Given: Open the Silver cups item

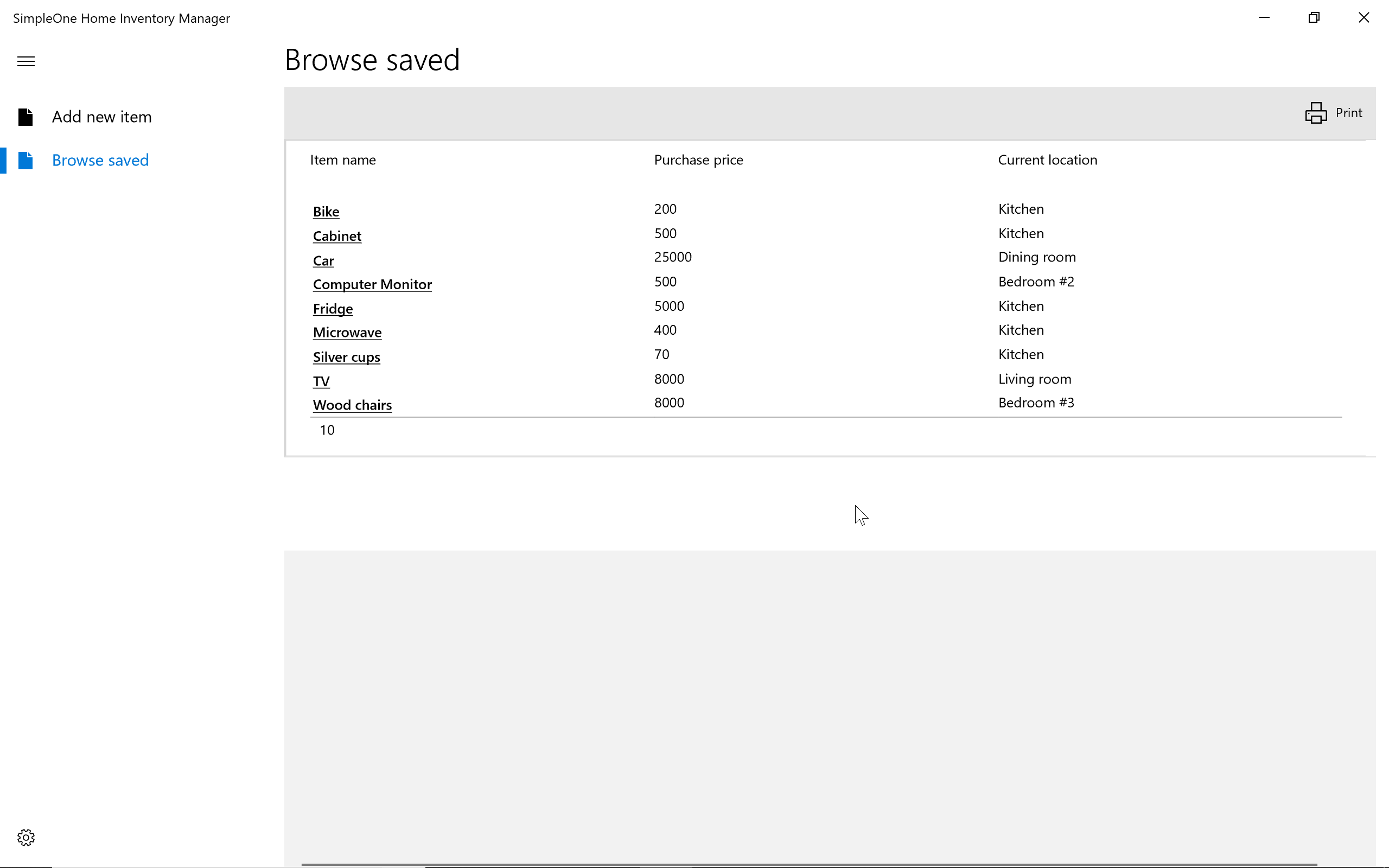Looking at the screenshot, I should [346, 357].
